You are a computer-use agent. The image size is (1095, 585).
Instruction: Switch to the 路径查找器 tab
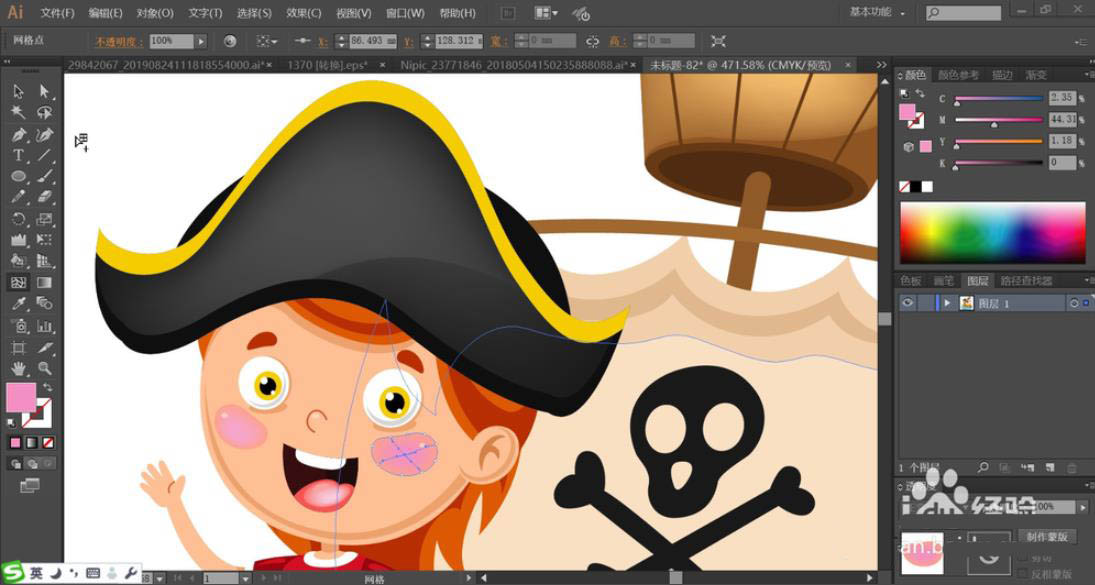(1026, 281)
